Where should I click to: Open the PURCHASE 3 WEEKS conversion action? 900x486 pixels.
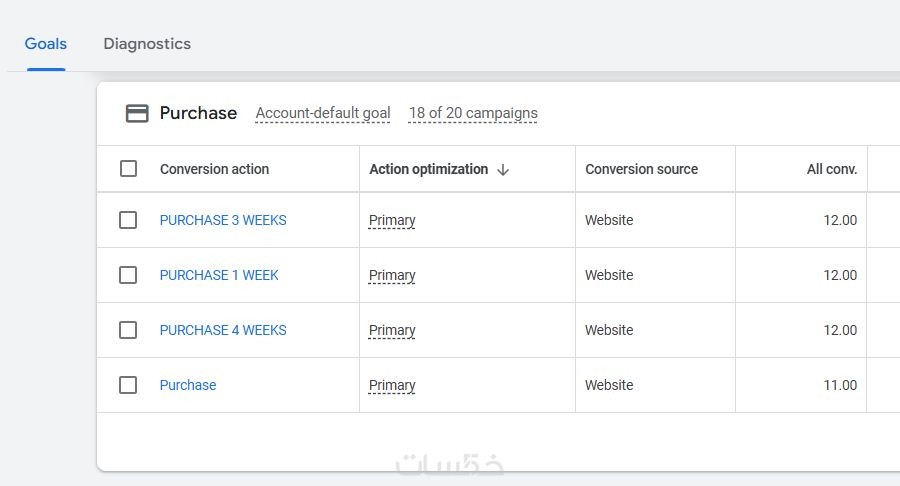(x=223, y=220)
